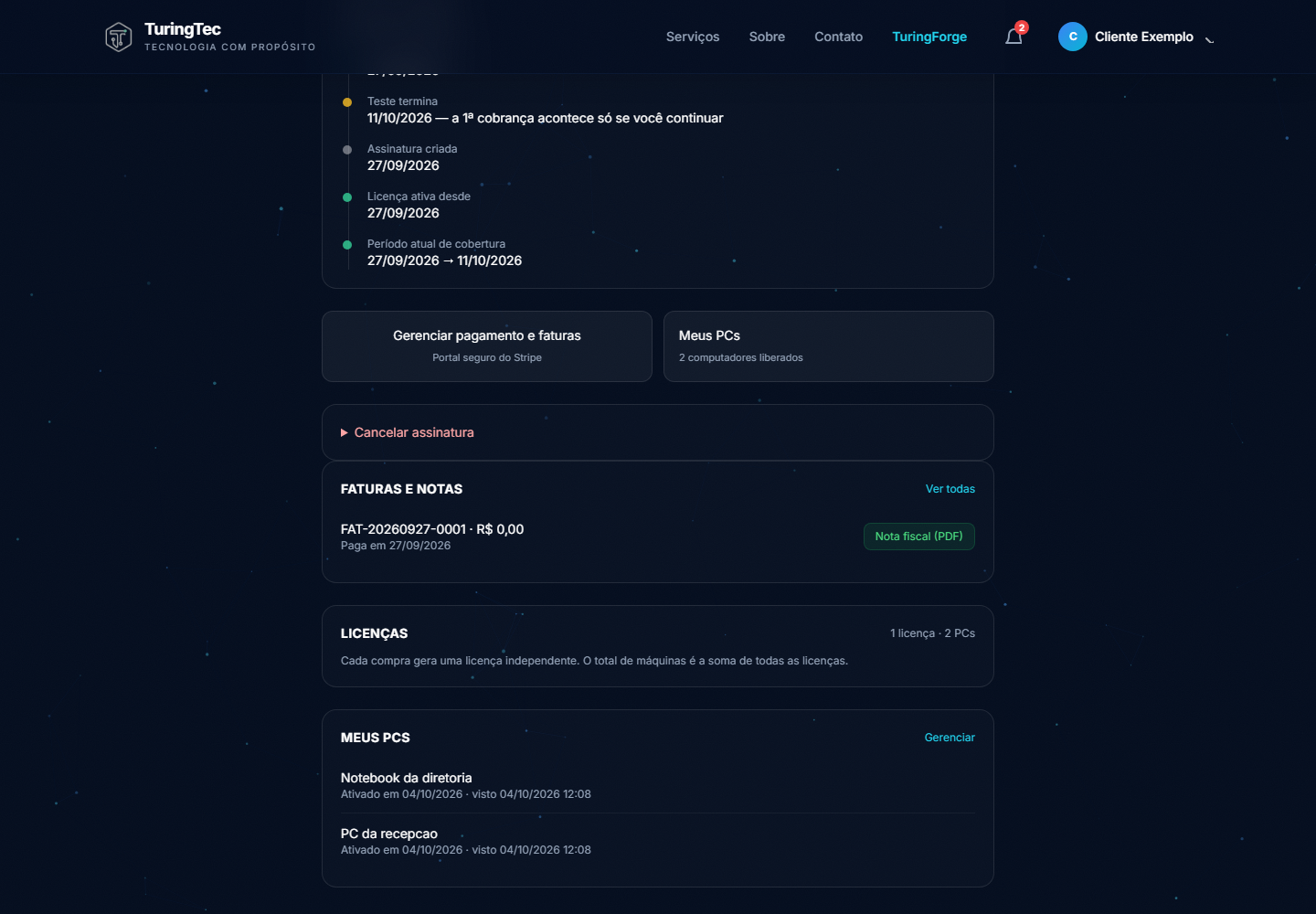
Task: Click the TuringTec logo icon
Action: 119,37
